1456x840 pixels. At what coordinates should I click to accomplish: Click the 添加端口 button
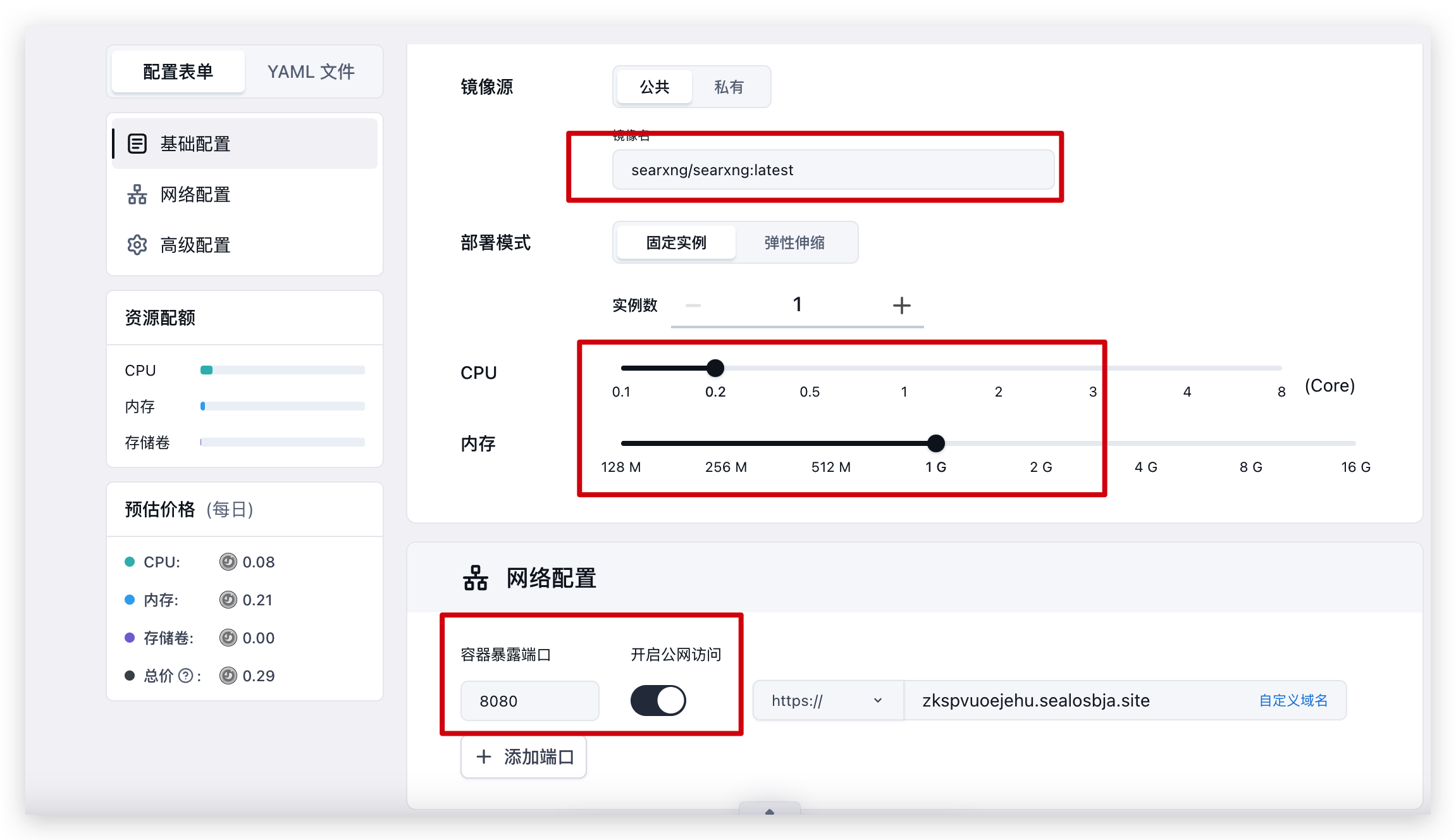tap(524, 757)
